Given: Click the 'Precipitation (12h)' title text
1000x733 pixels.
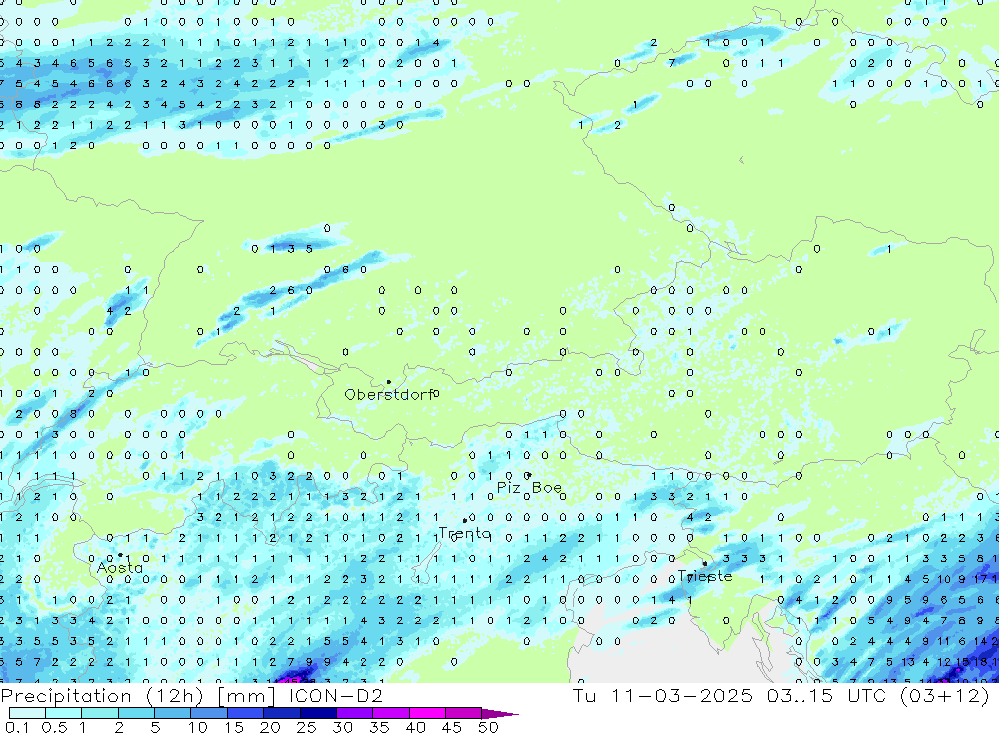Looking at the screenshot, I should coord(102,696).
